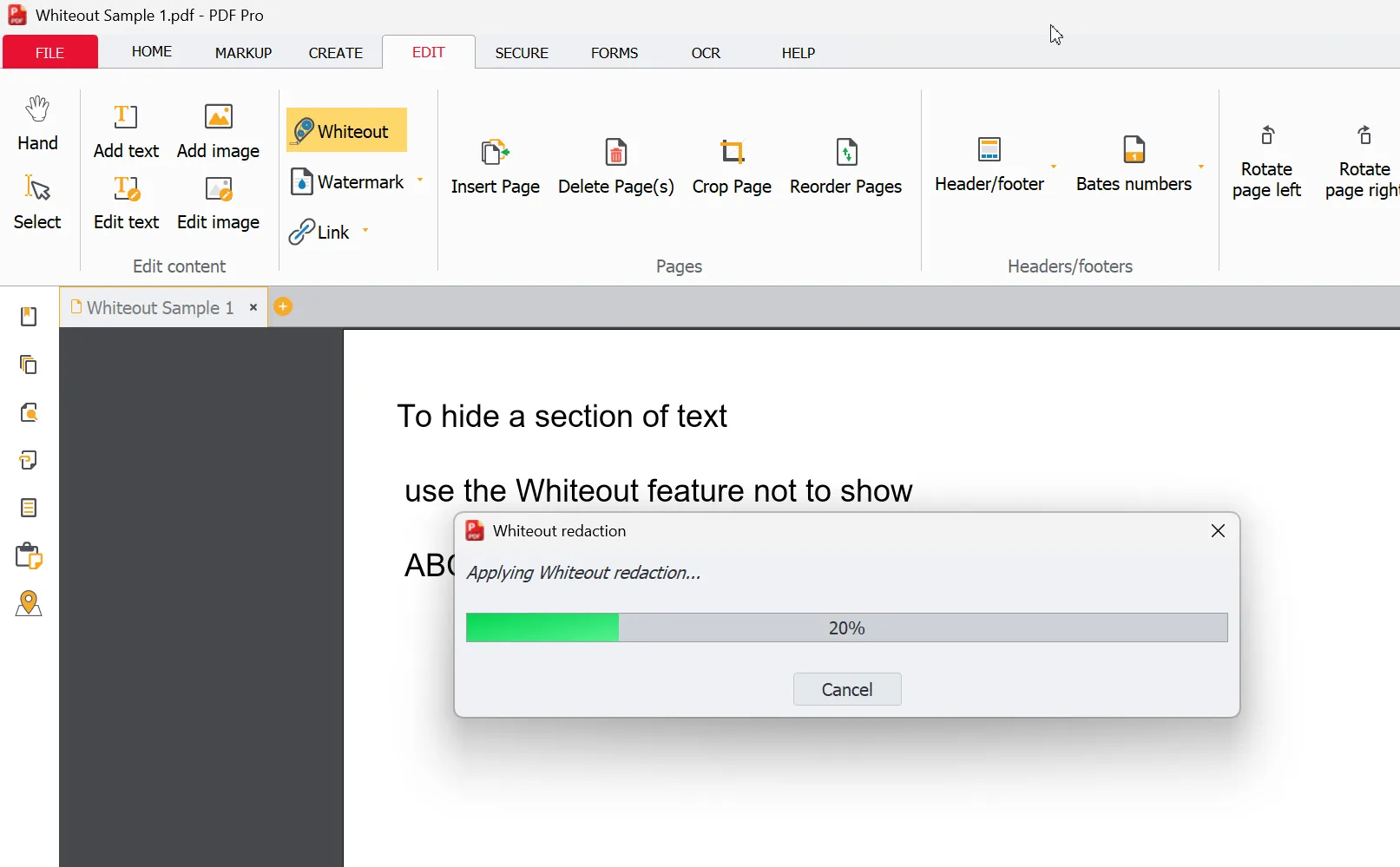Viewport: 1400px width, 867px height.
Task: Activate the Select tool
Action: (x=37, y=202)
